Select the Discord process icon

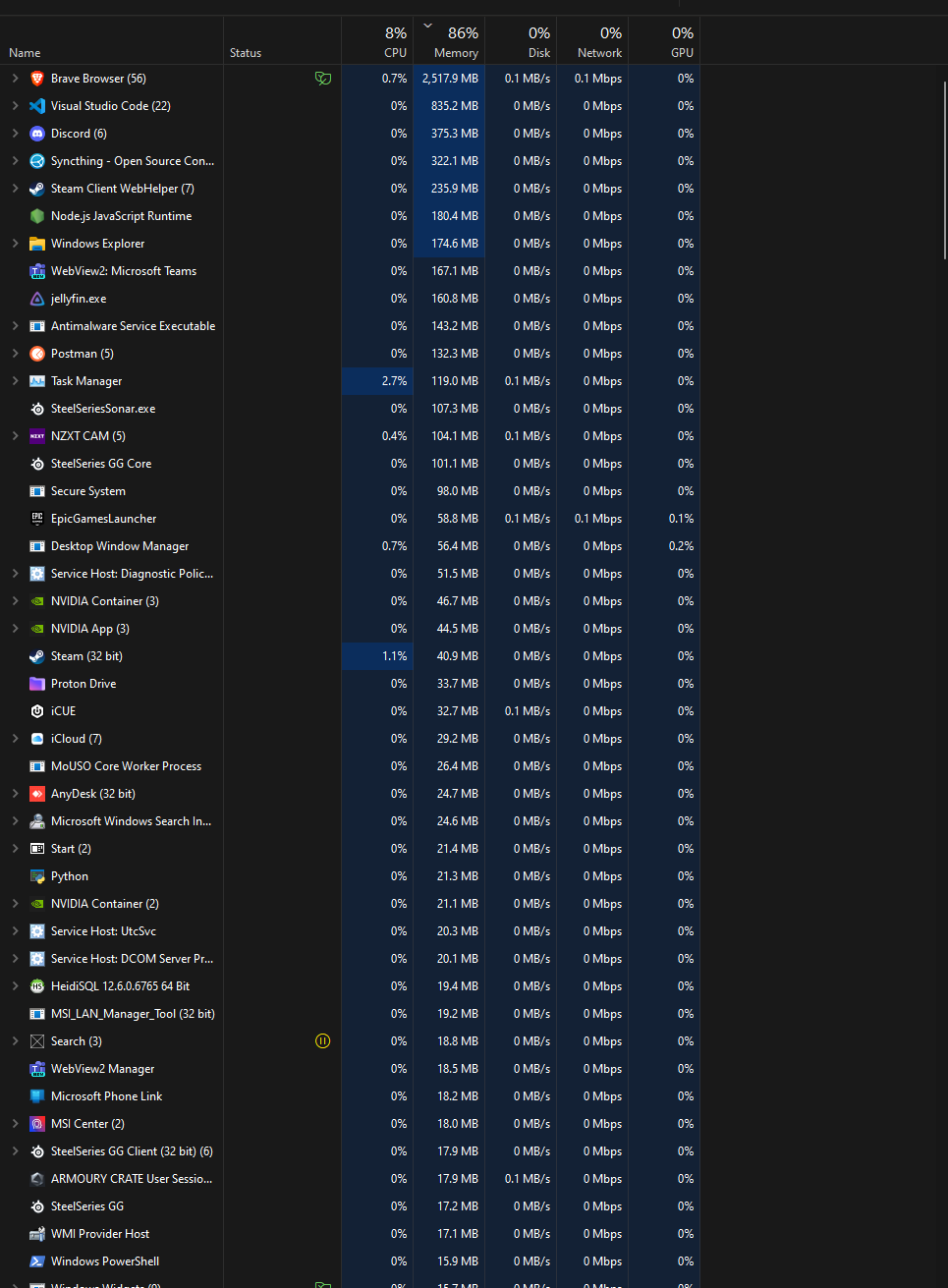(x=36, y=133)
